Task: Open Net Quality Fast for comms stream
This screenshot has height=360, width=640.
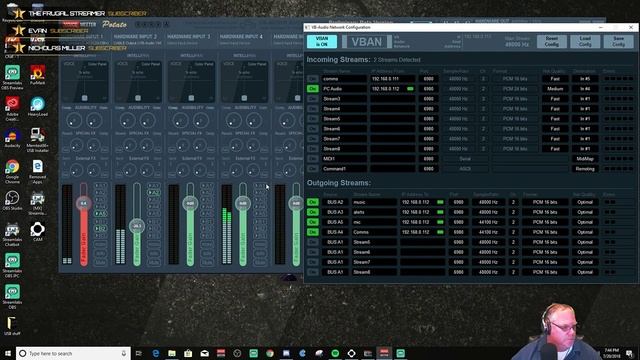Action: click(x=555, y=79)
